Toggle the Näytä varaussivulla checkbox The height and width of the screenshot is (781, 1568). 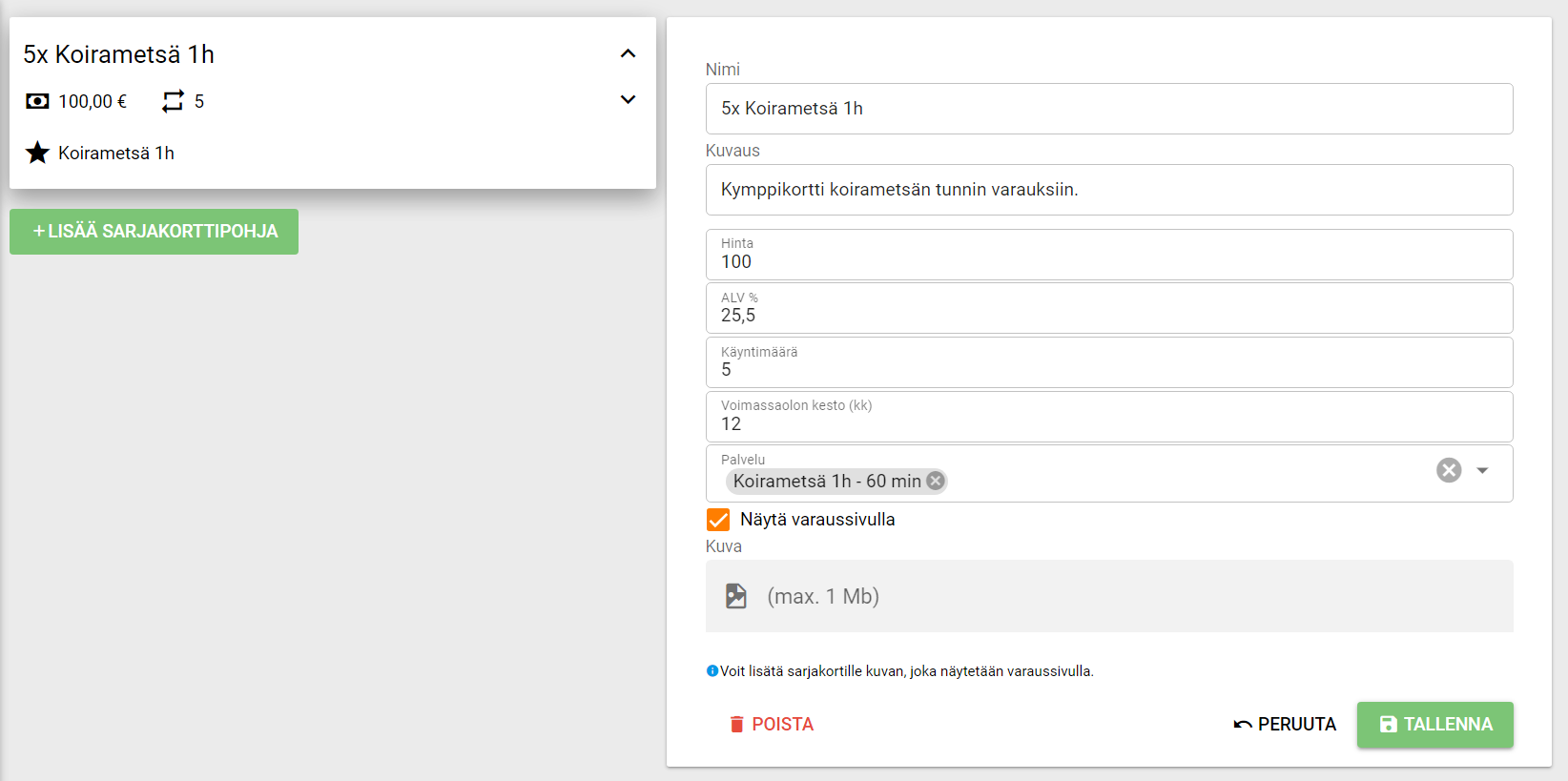(x=718, y=520)
